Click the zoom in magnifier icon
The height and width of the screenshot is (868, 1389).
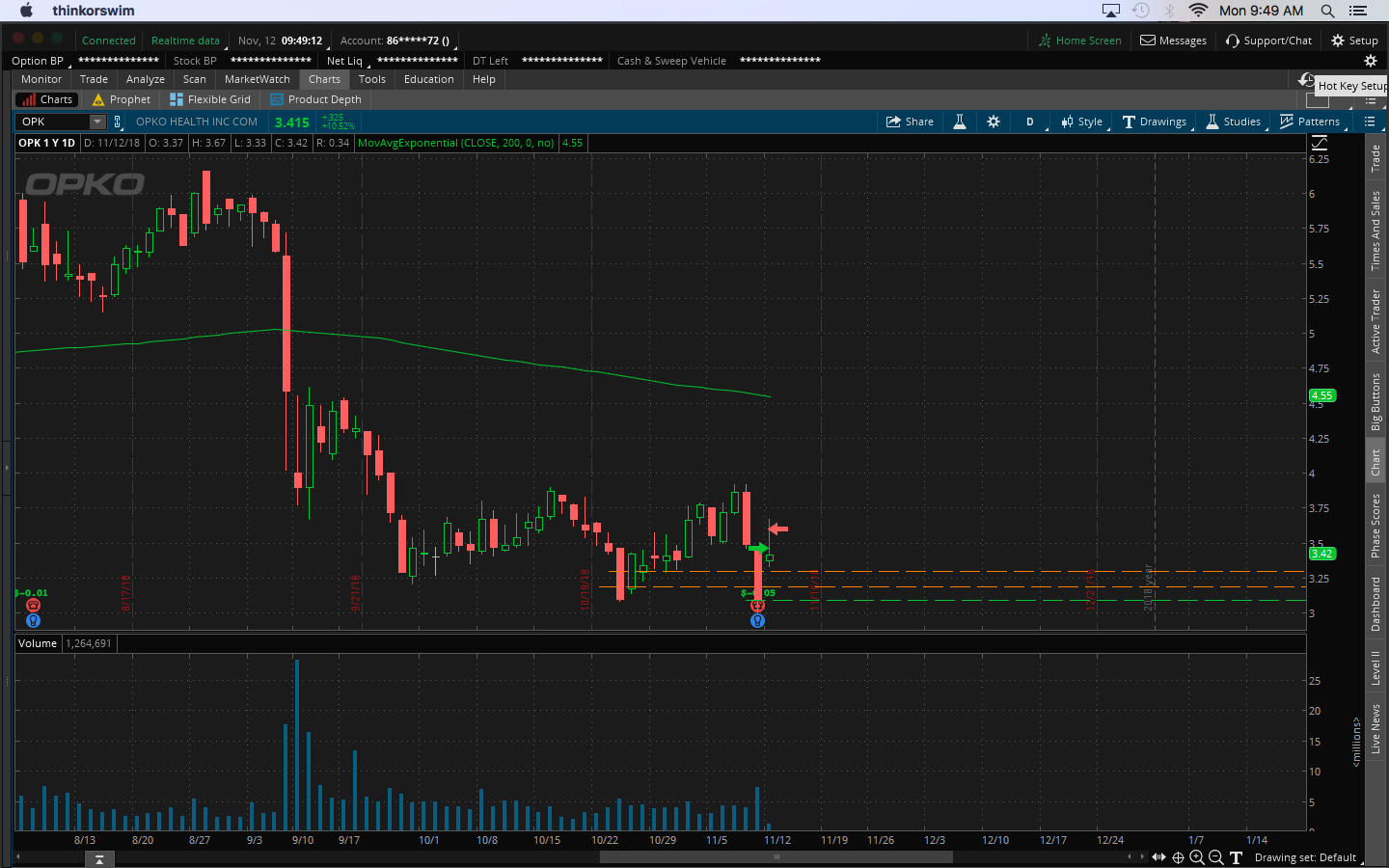(1197, 857)
